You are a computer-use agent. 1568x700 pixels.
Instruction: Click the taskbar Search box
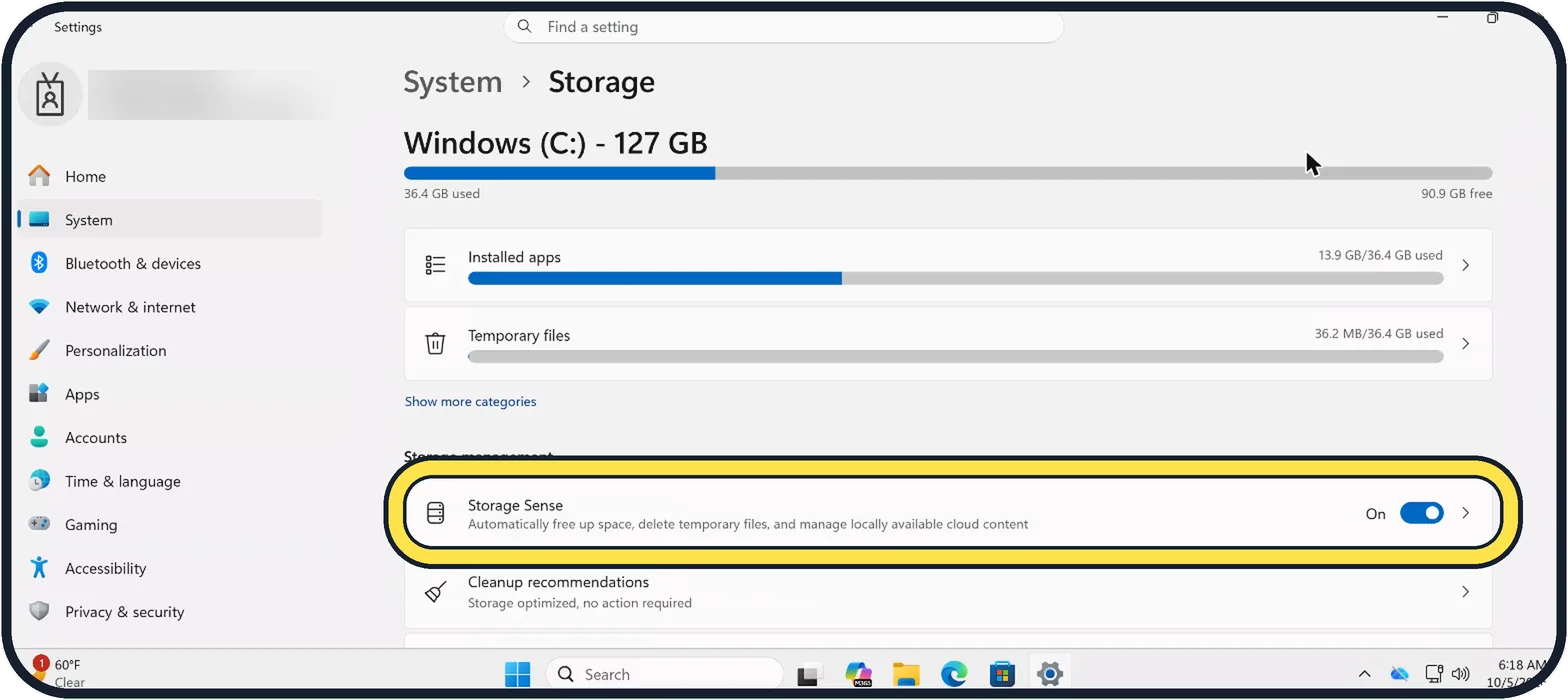(663, 674)
